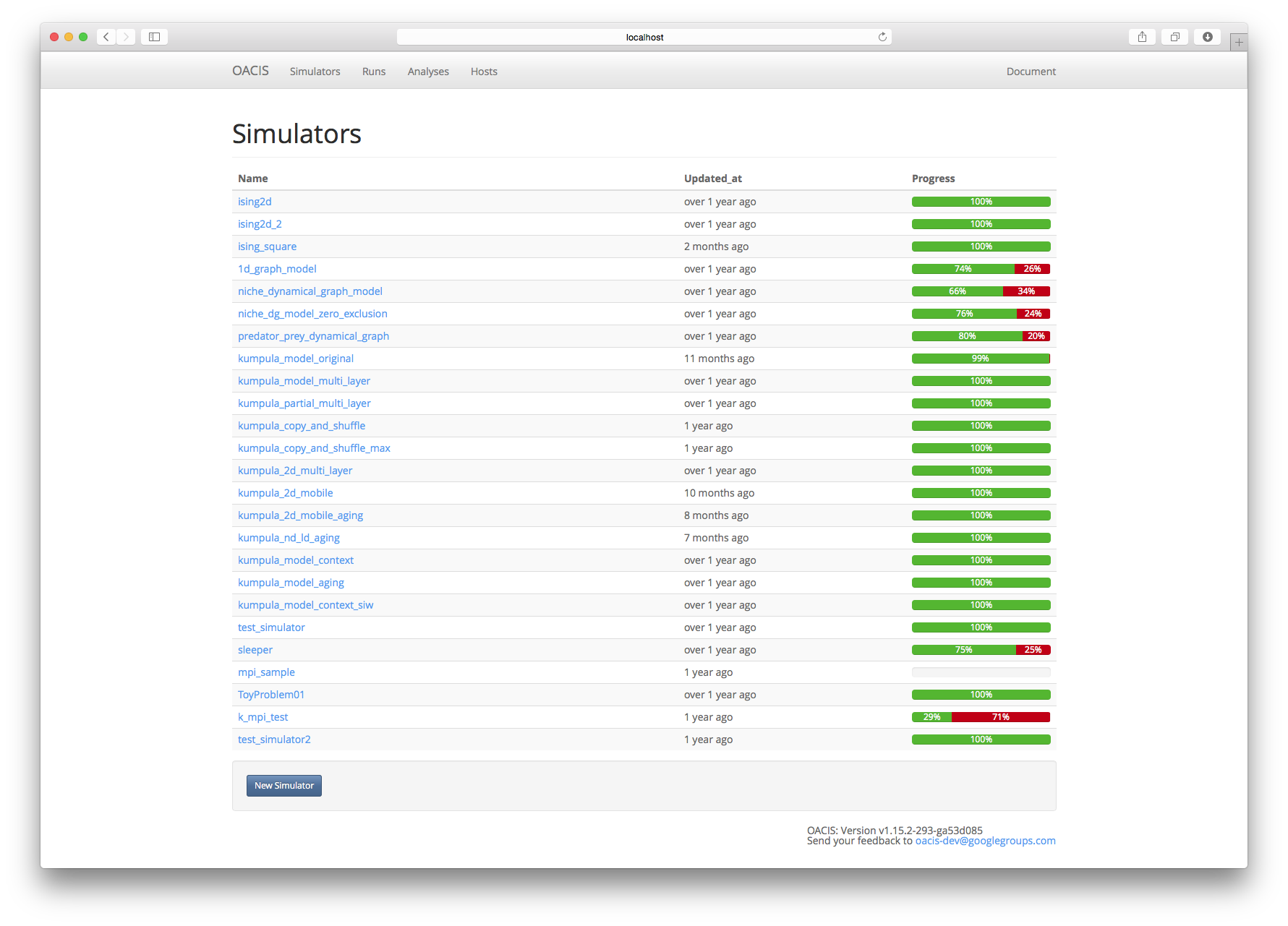This screenshot has width=1288, height=926.
Task: Open the k_mpi_test simulator
Action: point(263,717)
